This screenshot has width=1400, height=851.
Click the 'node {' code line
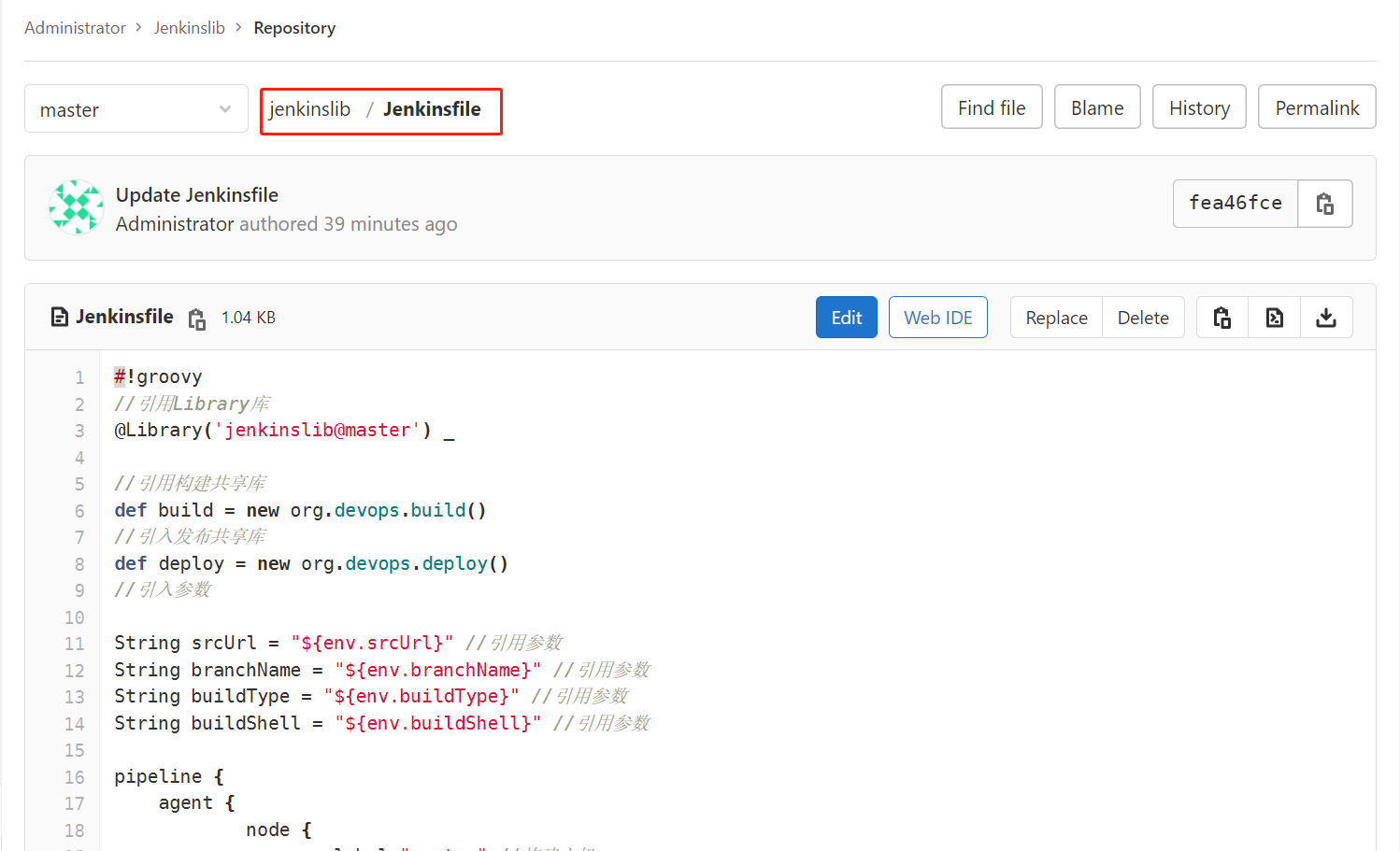(279, 830)
